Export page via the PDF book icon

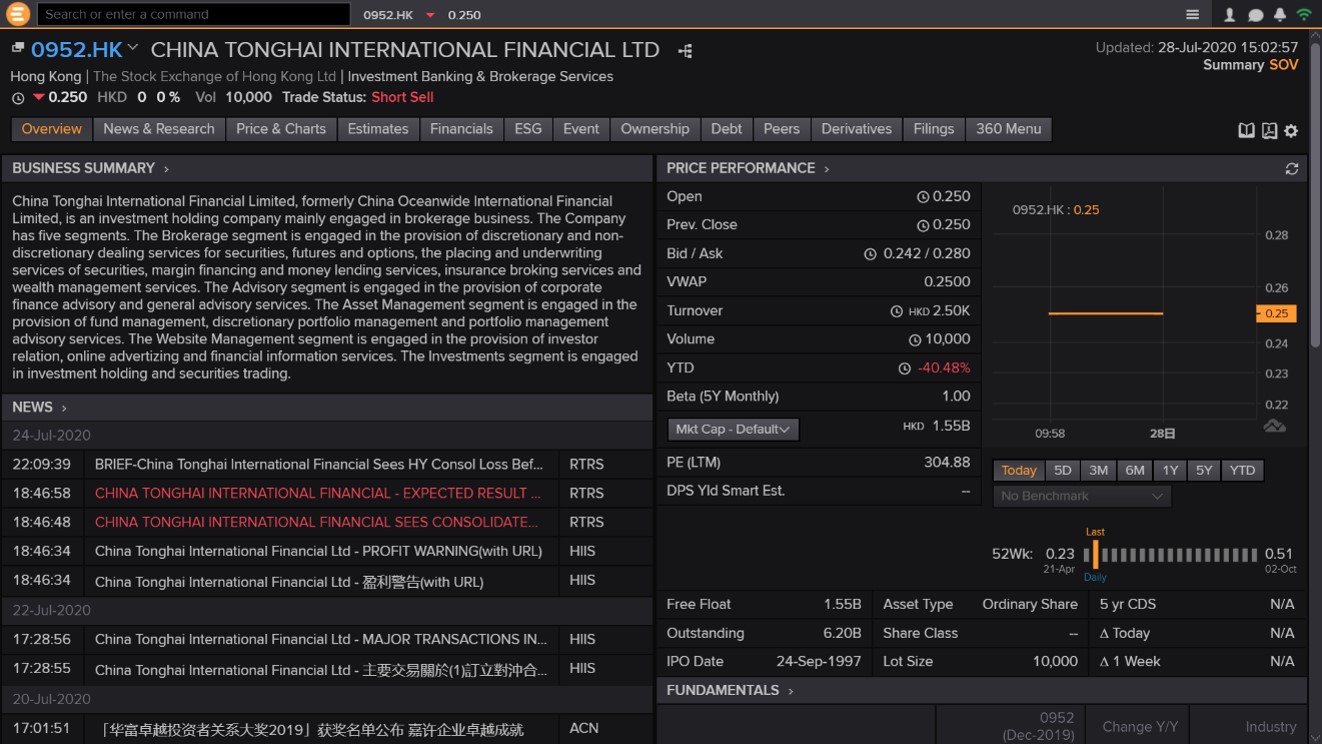pyautogui.click(x=1269, y=130)
